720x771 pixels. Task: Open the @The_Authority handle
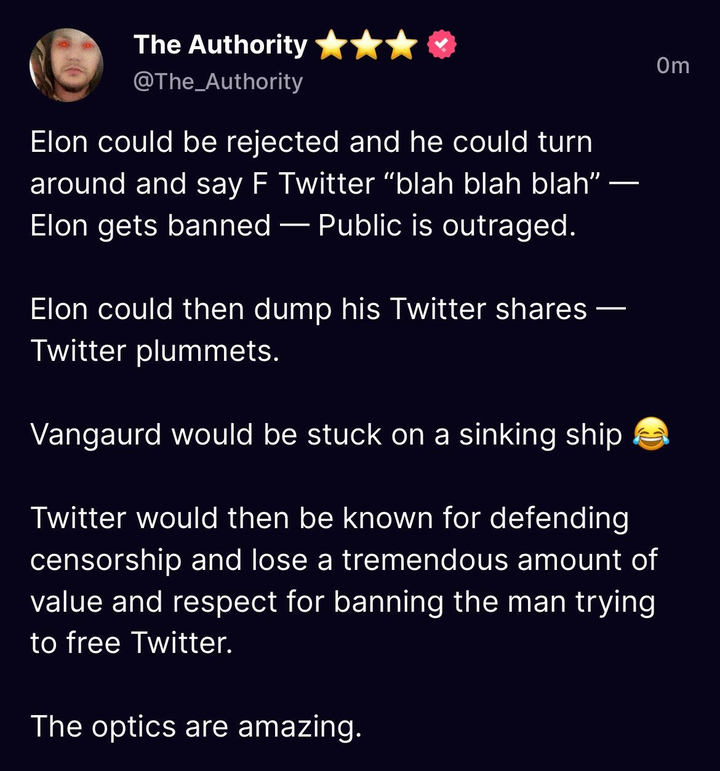[217, 81]
